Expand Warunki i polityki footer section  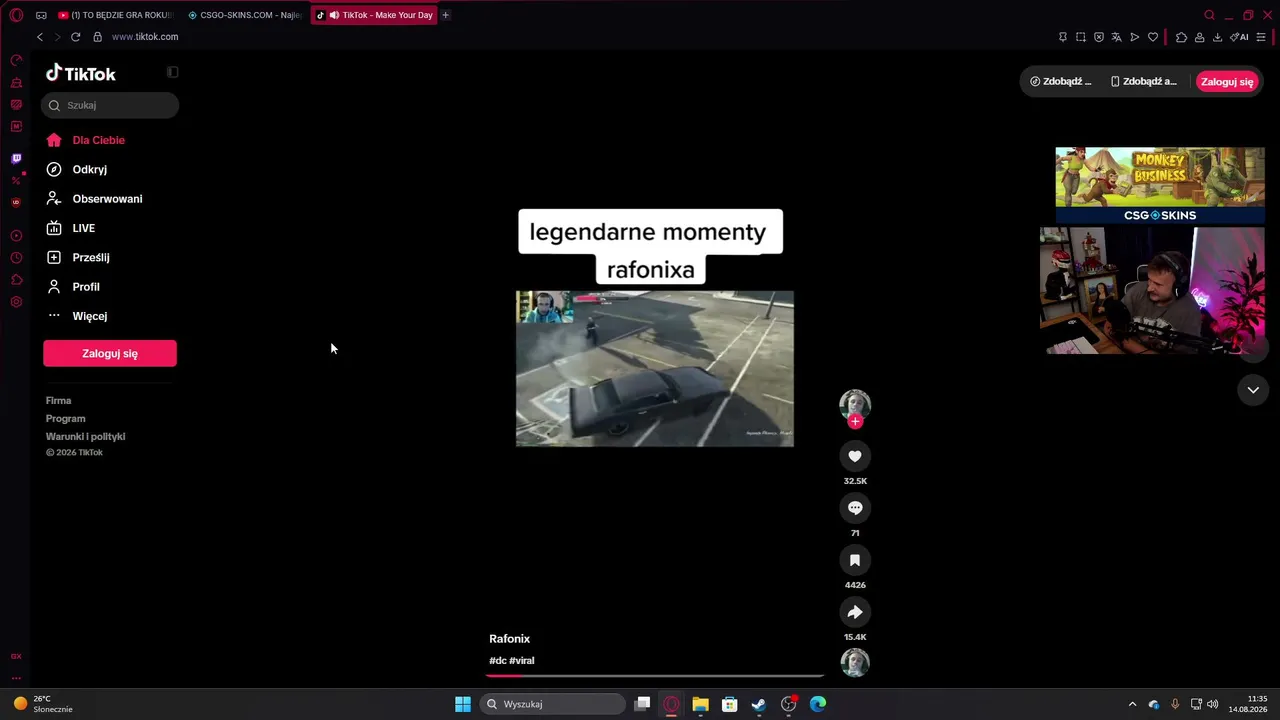(85, 437)
